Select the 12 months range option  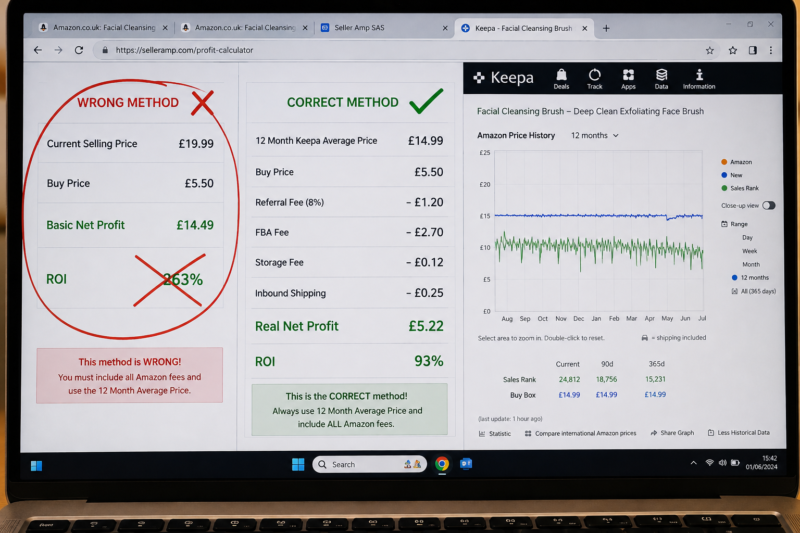coord(750,277)
